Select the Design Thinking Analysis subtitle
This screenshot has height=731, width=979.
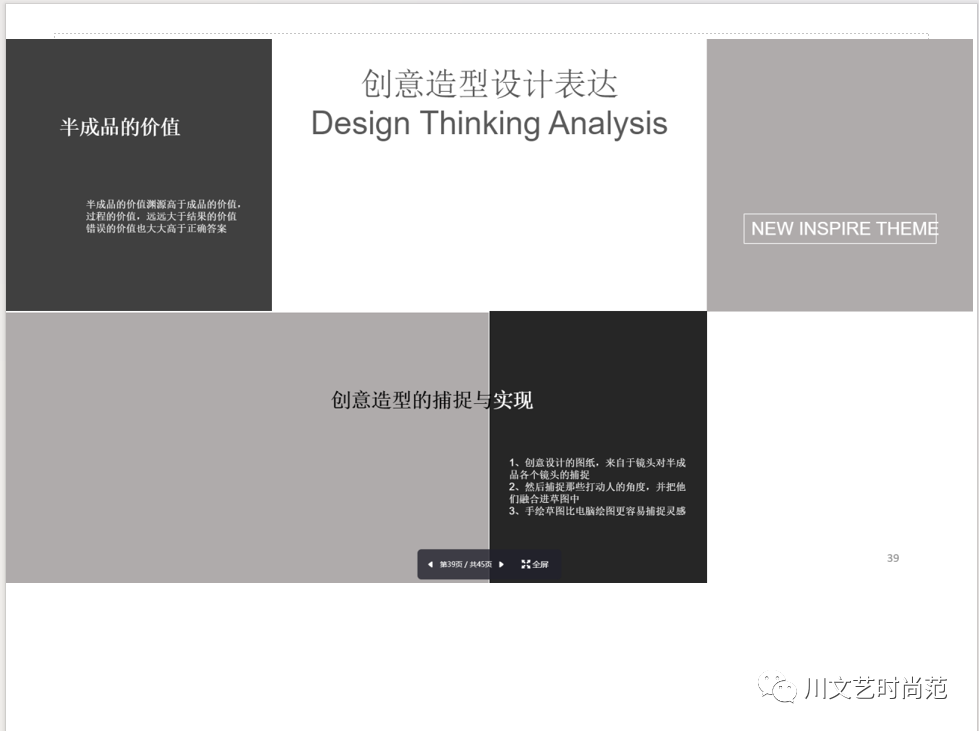pos(489,124)
